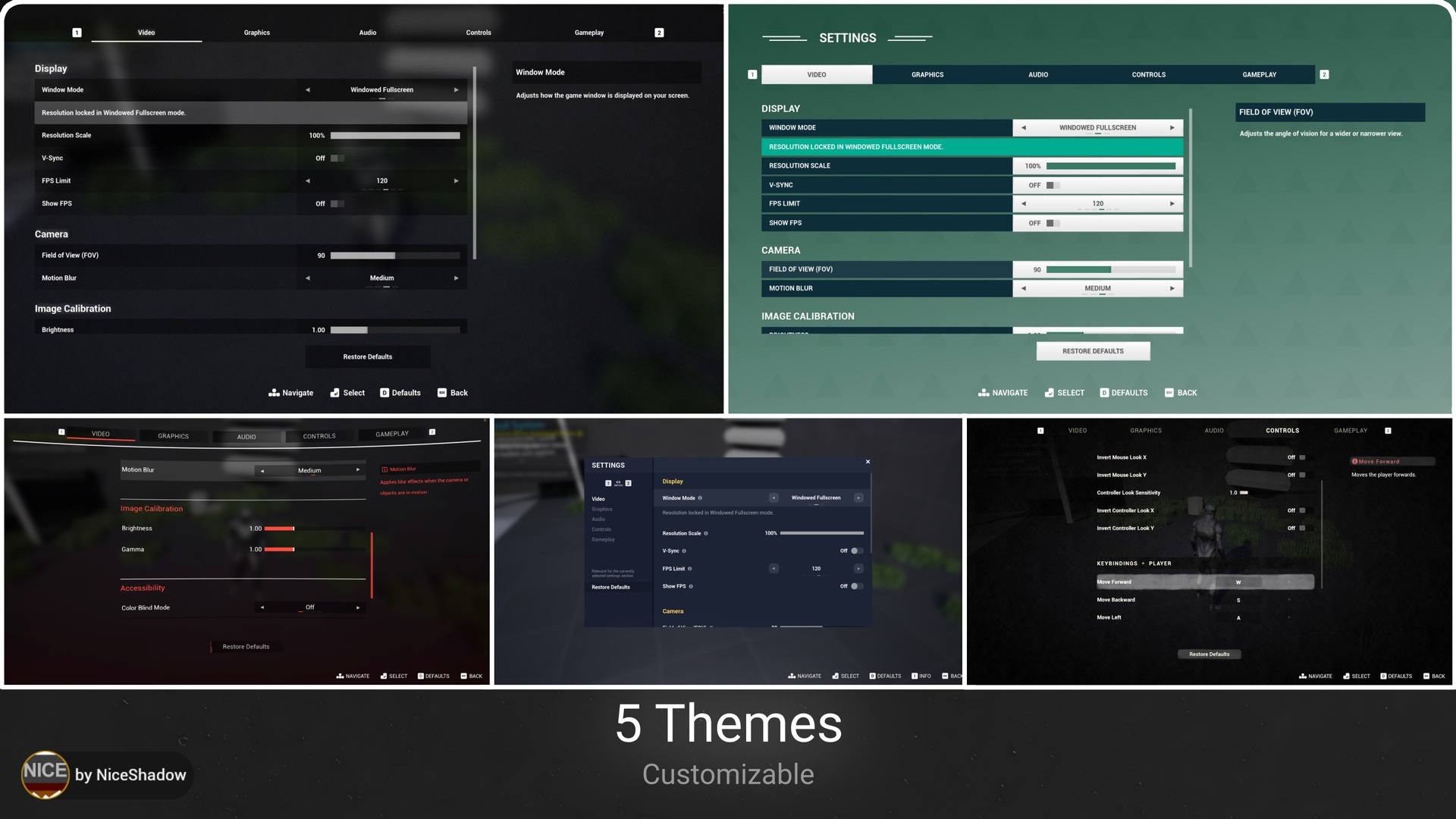Click previous-tab '1' badge in dark theme
This screenshot has height=819, width=1456.
[x=77, y=33]
